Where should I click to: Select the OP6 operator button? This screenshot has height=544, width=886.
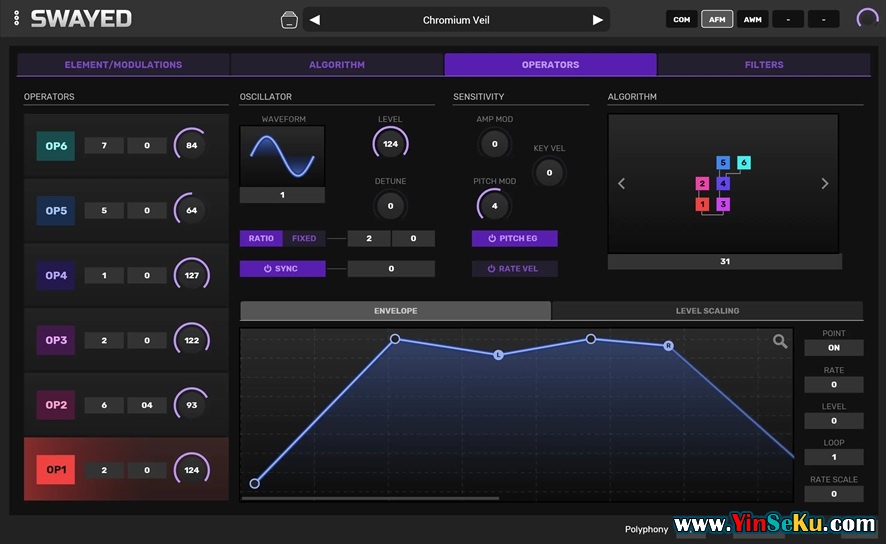click(55, 146)
